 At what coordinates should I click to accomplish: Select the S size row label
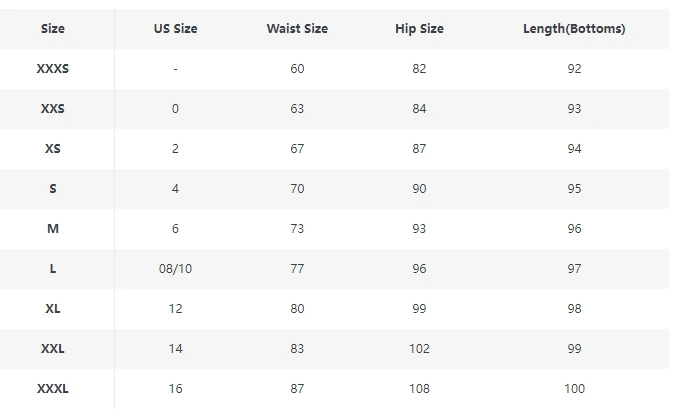[x=53, y=189]
